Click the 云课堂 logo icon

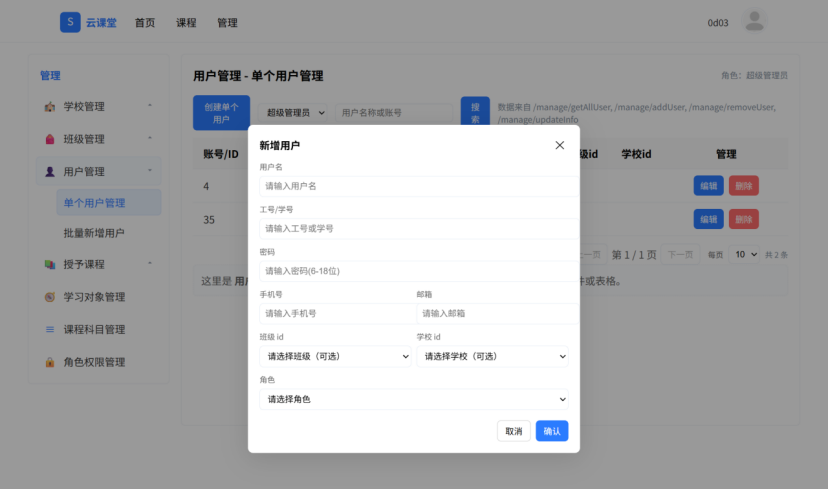pyautogui.click(x=70, y=22)
